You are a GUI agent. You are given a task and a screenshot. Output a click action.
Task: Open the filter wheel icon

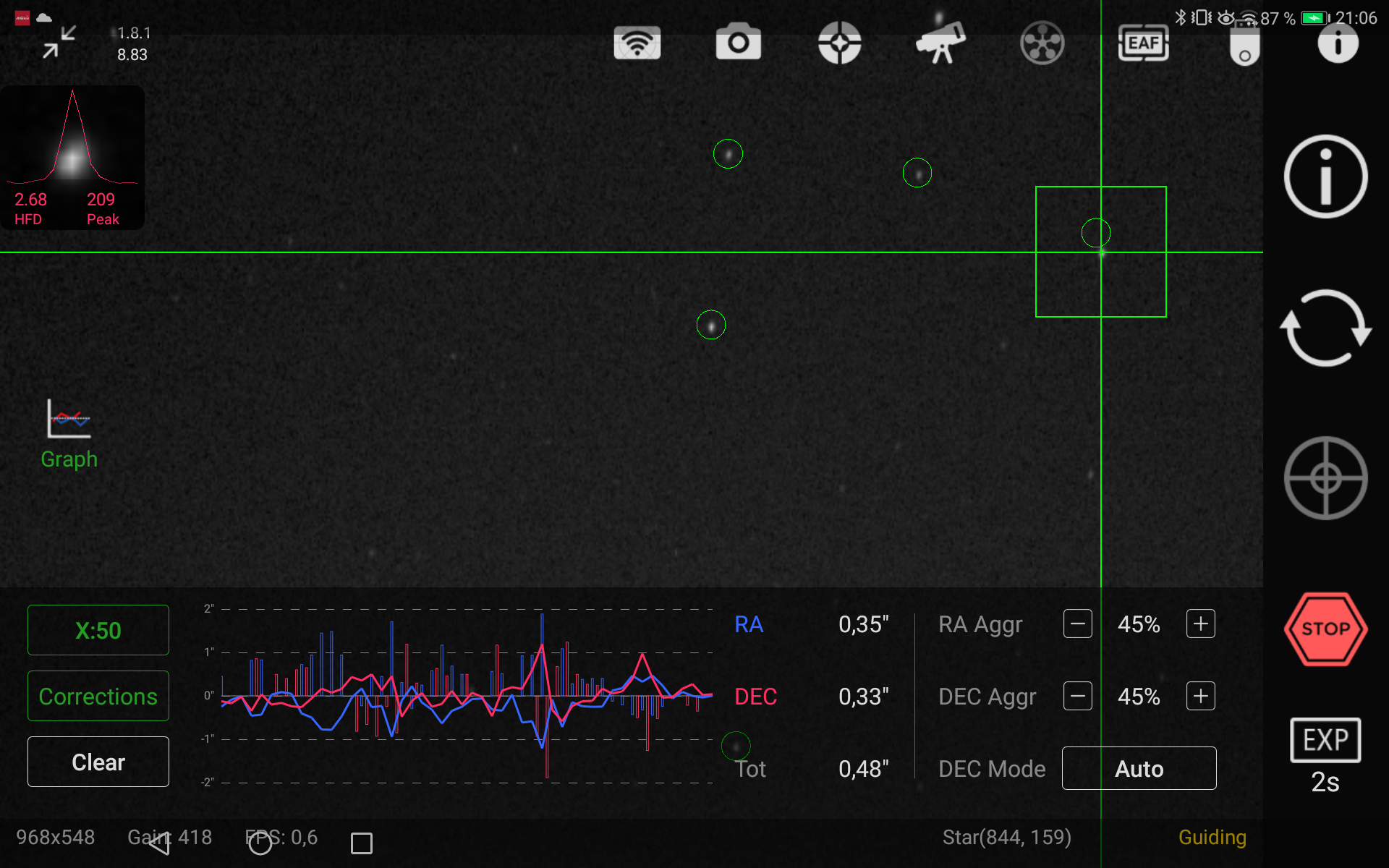coord(1042,43)
